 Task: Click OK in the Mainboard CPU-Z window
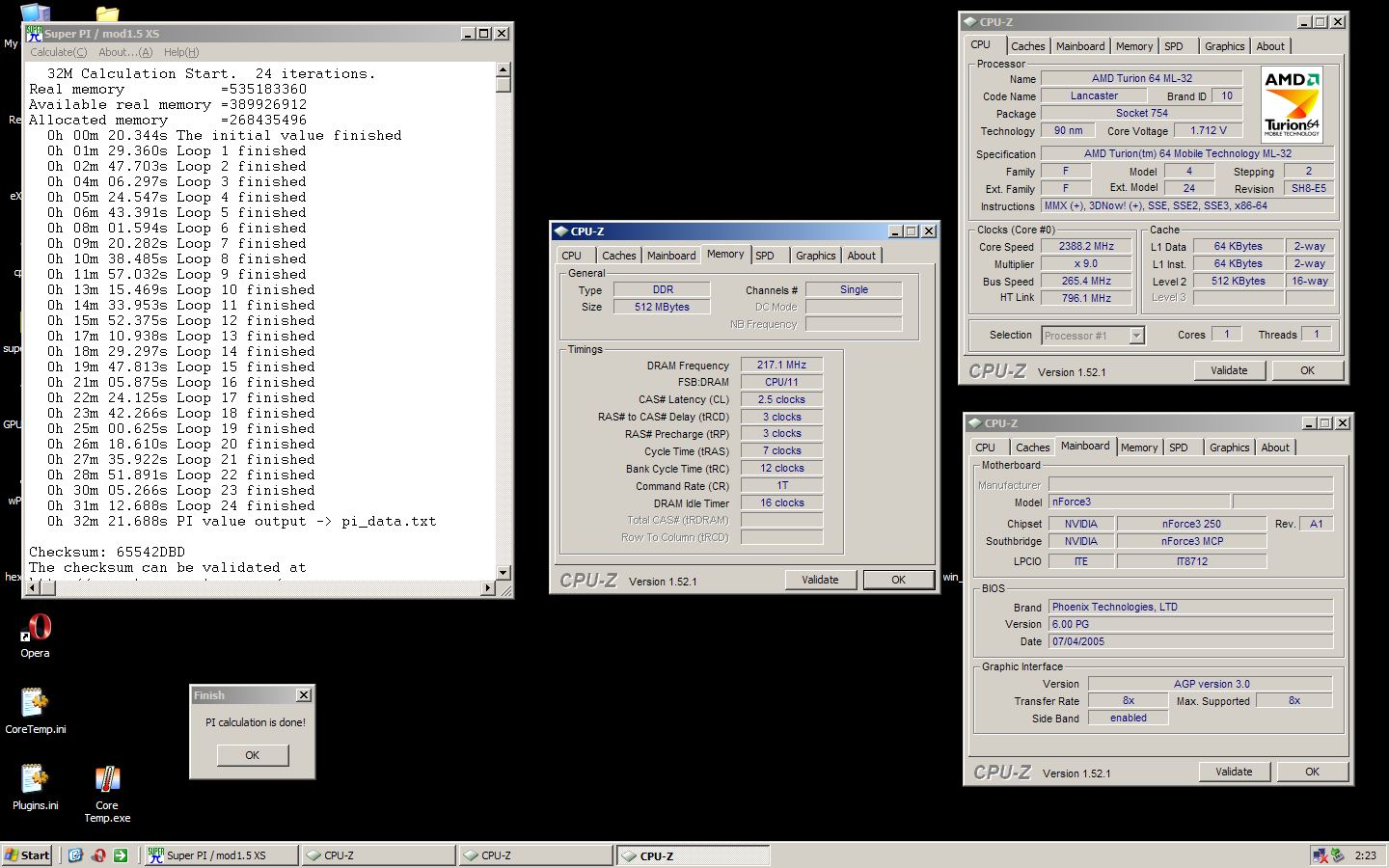coord(1312,772)
